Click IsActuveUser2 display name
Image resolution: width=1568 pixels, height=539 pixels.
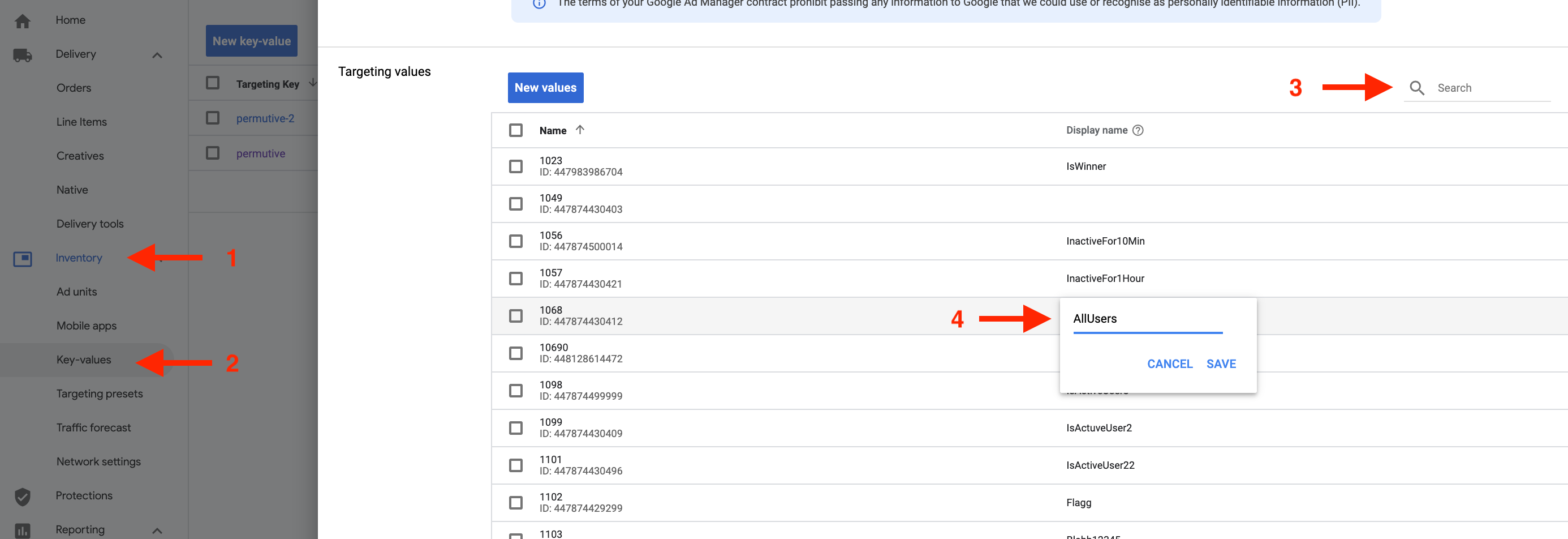point(1099,428)
